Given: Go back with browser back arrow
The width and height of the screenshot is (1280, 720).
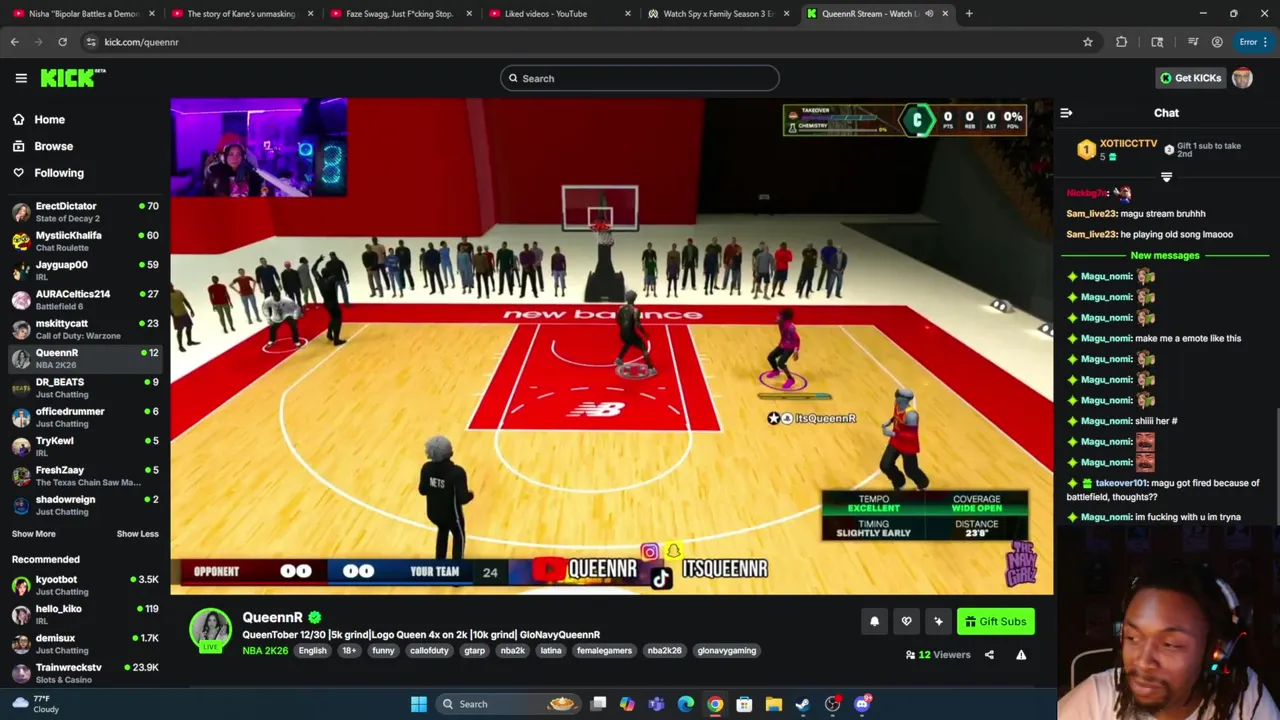Looking at the screenshot, I should click(14, 42).
